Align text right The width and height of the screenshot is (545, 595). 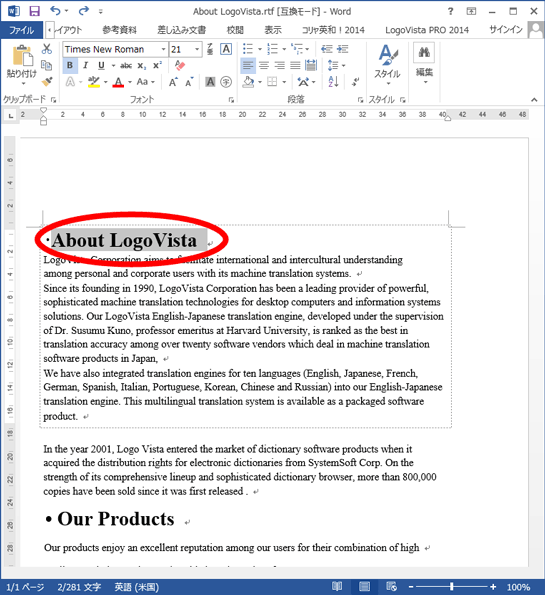pyautogui.click(x=280, y=65)
